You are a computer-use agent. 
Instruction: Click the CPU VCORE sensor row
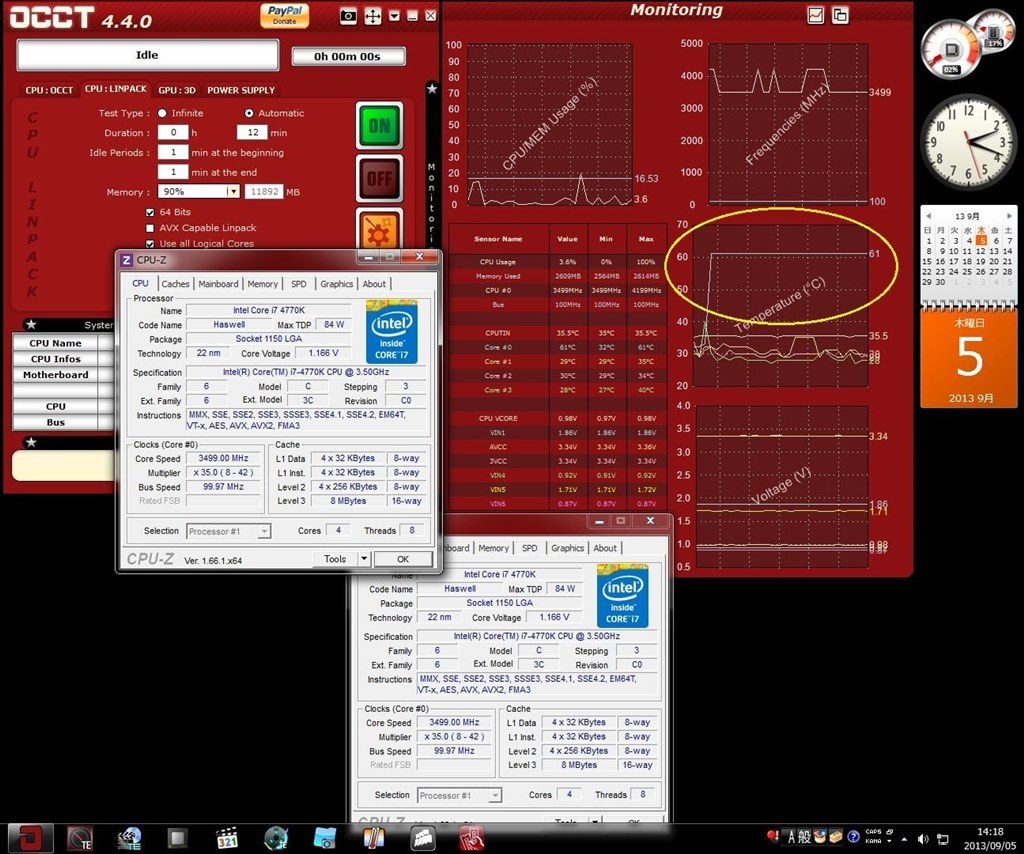pyautogui.click(x=558, y=419)
